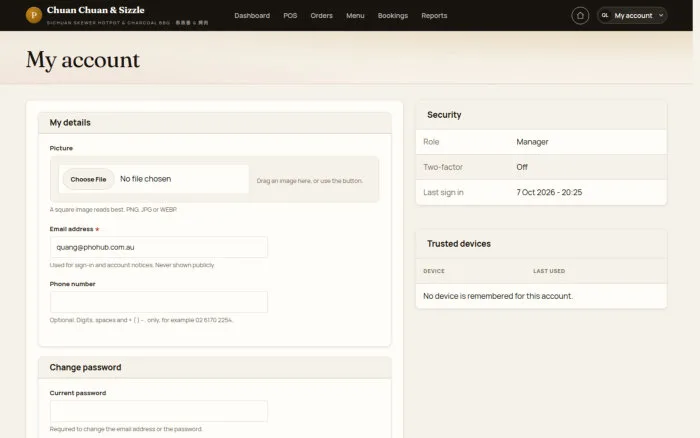This screenshot has height=438, width=700.
Task: View Reports
Action: click(434, 16)
